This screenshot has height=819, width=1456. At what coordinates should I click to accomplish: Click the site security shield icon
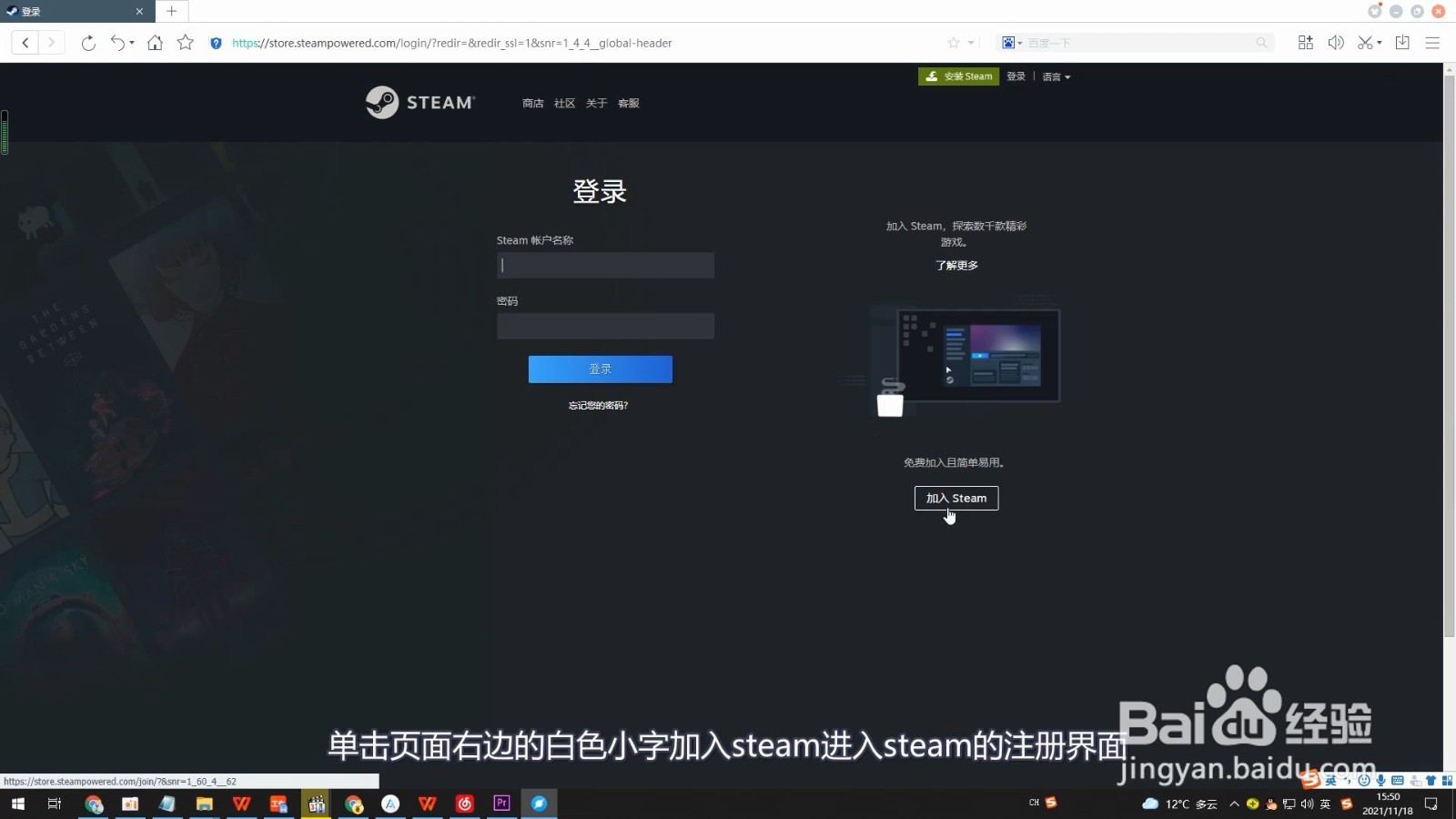click(216, 43)
